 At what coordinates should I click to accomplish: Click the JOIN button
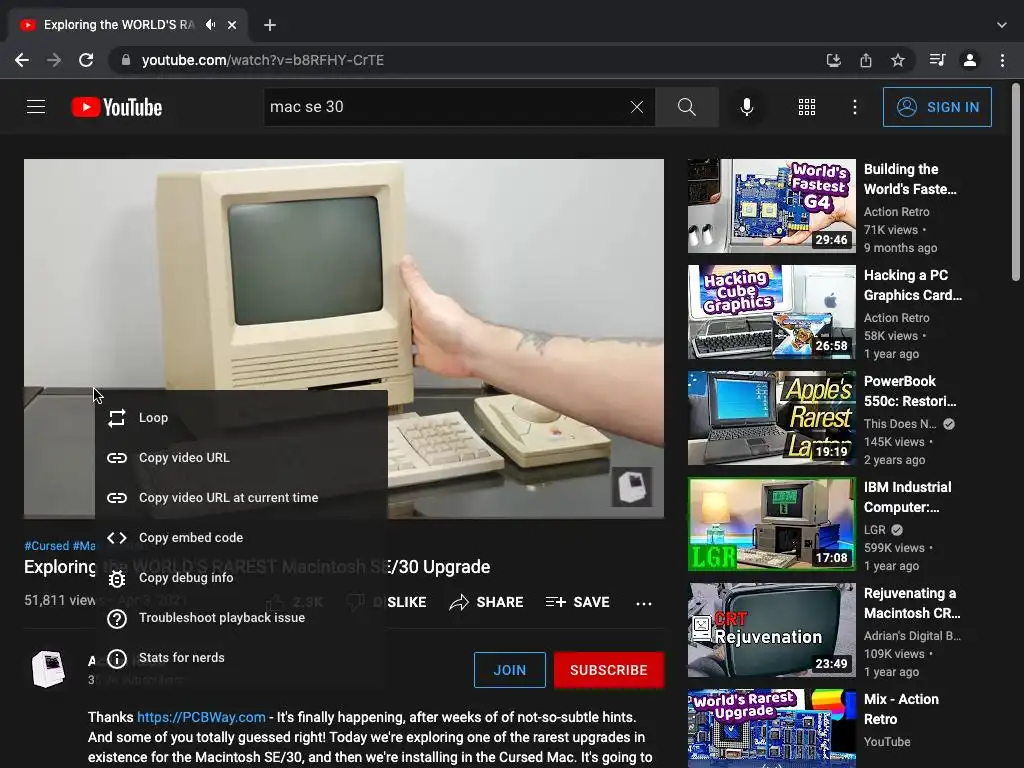509,670
